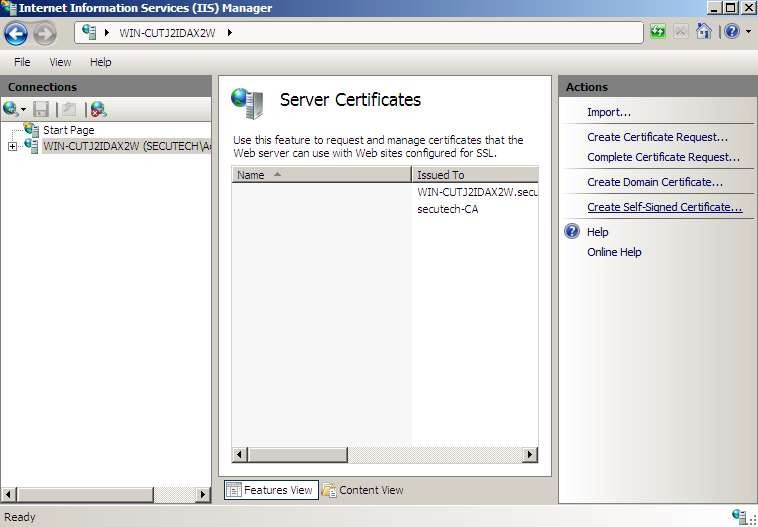Minimize the IIS Manager window
758x527 pixels.
[715, 8]
